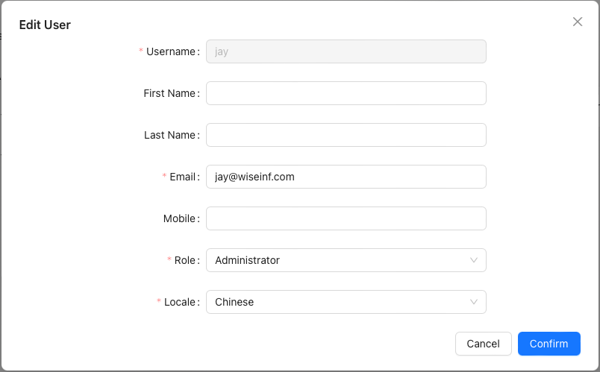
Task: Click the disabled Username field showing jay
Action: tap(346, 51)
